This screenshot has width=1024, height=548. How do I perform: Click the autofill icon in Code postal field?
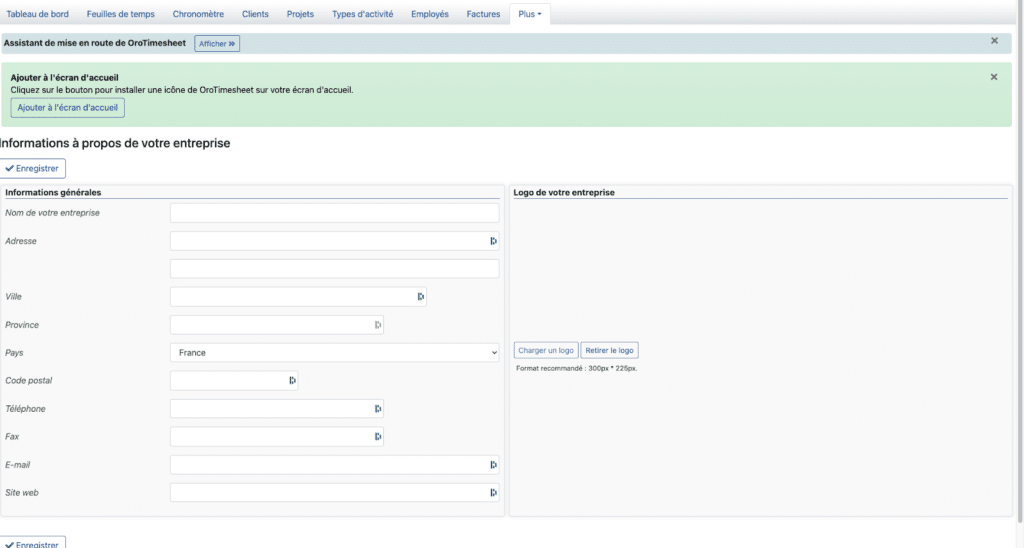click(292, 381)
